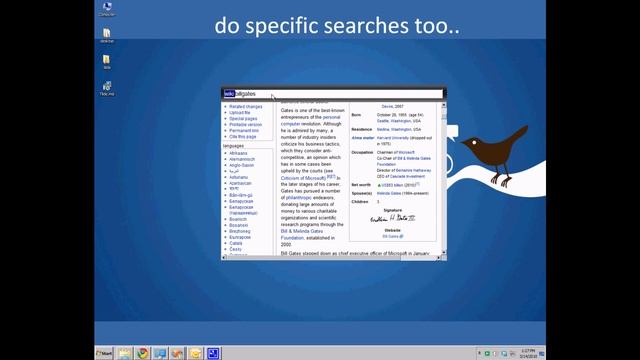The width and height of the screenshot is (640, 360).
Task: Open the 'Cascade Investment' link
Action: pyautogui.click(x=407, y=176)
